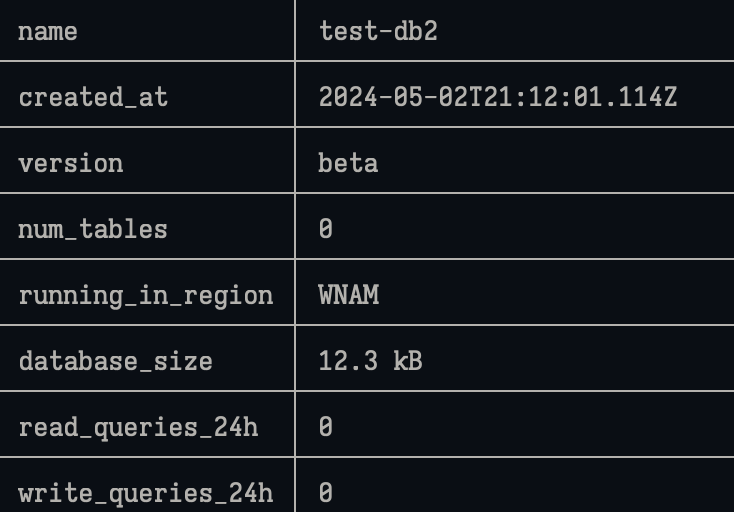Click the write_queries_24h label
The image size is (734, 512).
[146, 494]
